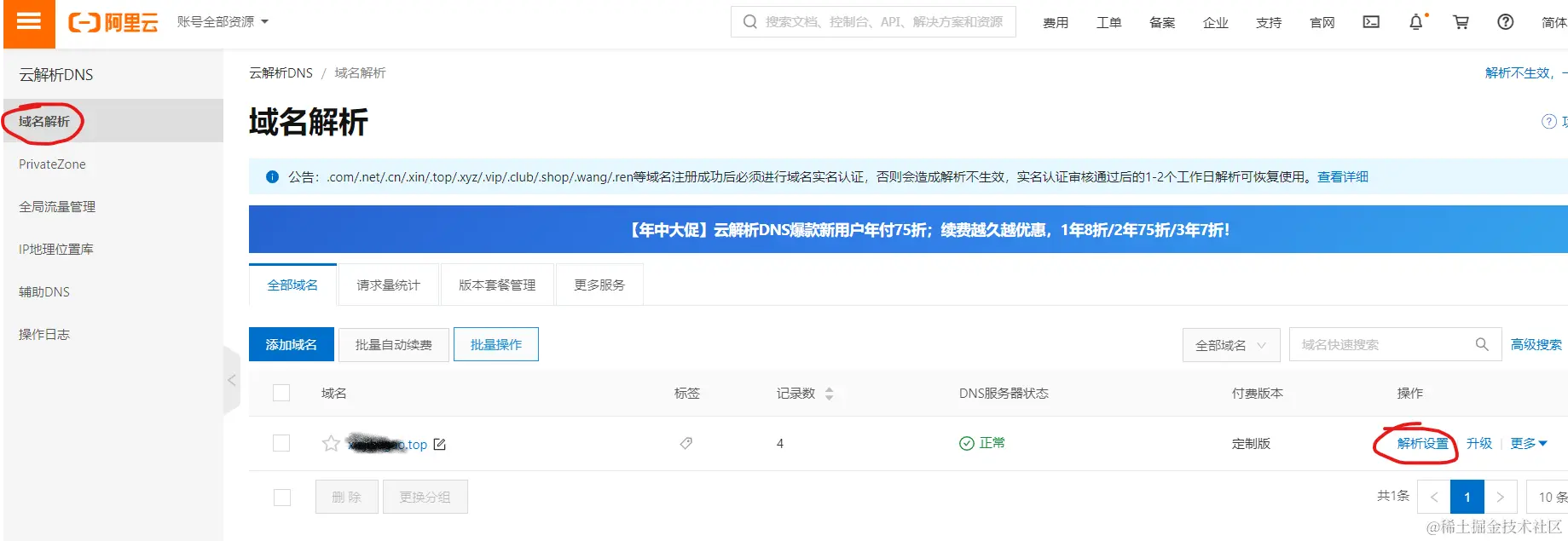Open the help question mark icon

(x=1506, y=22)
